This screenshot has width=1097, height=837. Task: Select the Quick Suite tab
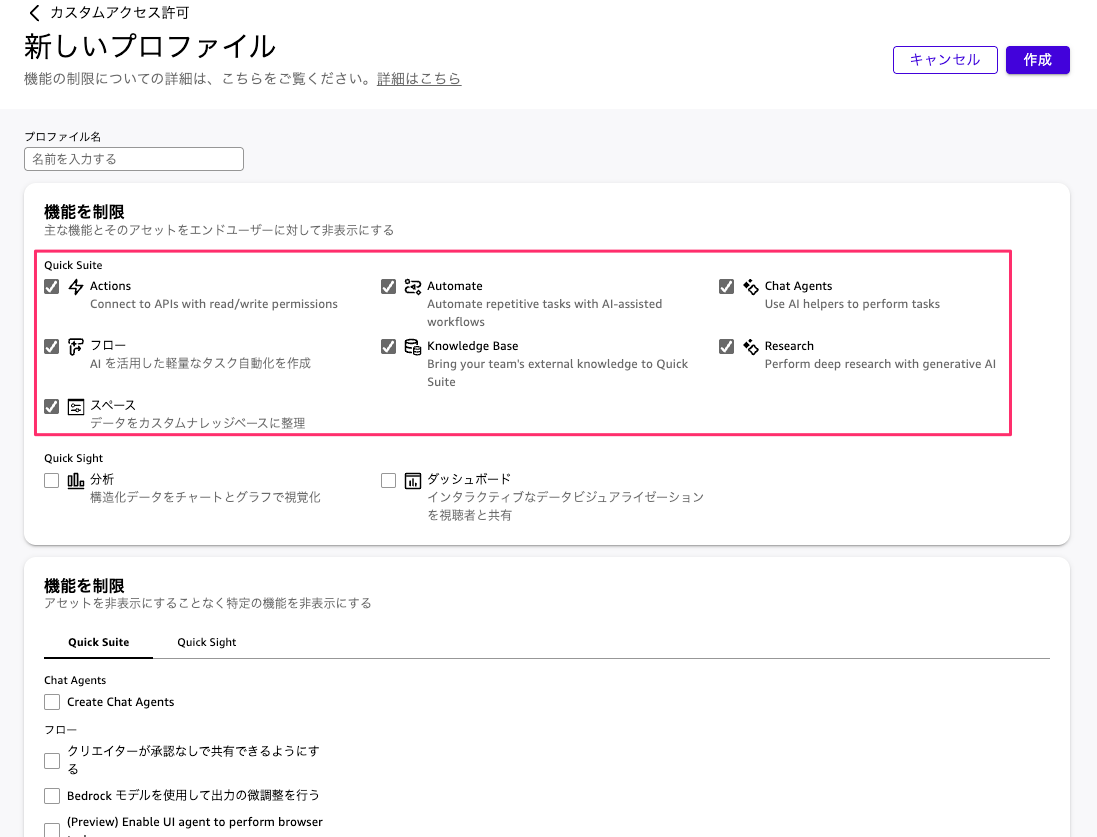98,642
